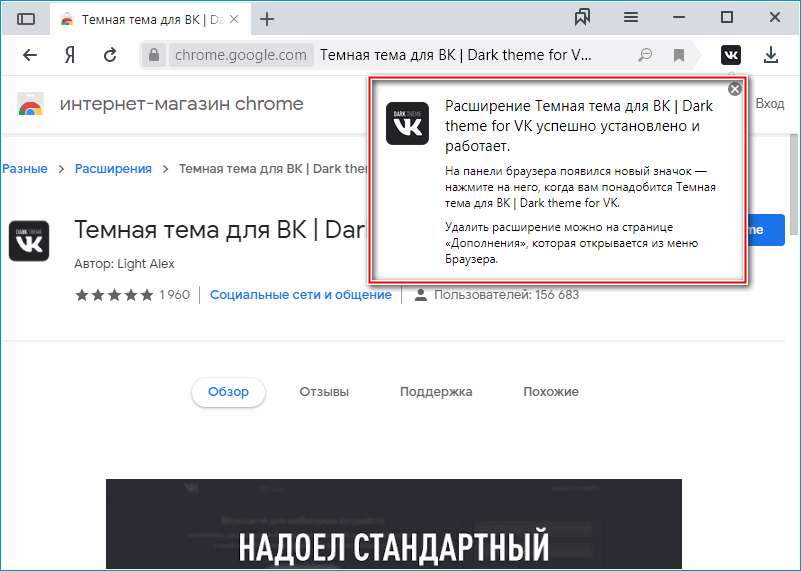Close the 'Темная тема для ВК' browser tab

tap(234, 19)
